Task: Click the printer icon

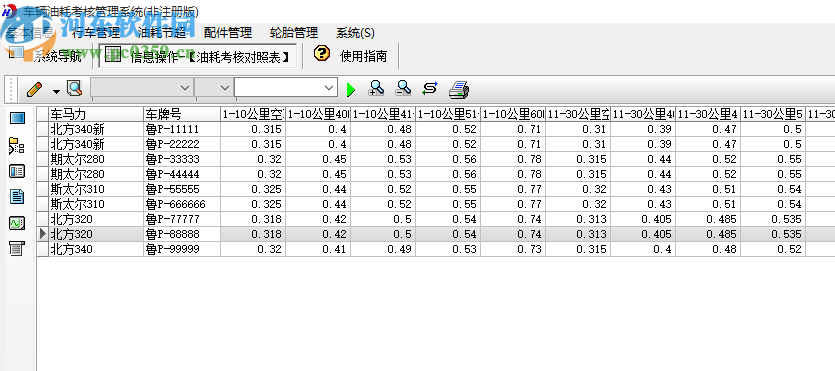Action: [x=459, y=89]
